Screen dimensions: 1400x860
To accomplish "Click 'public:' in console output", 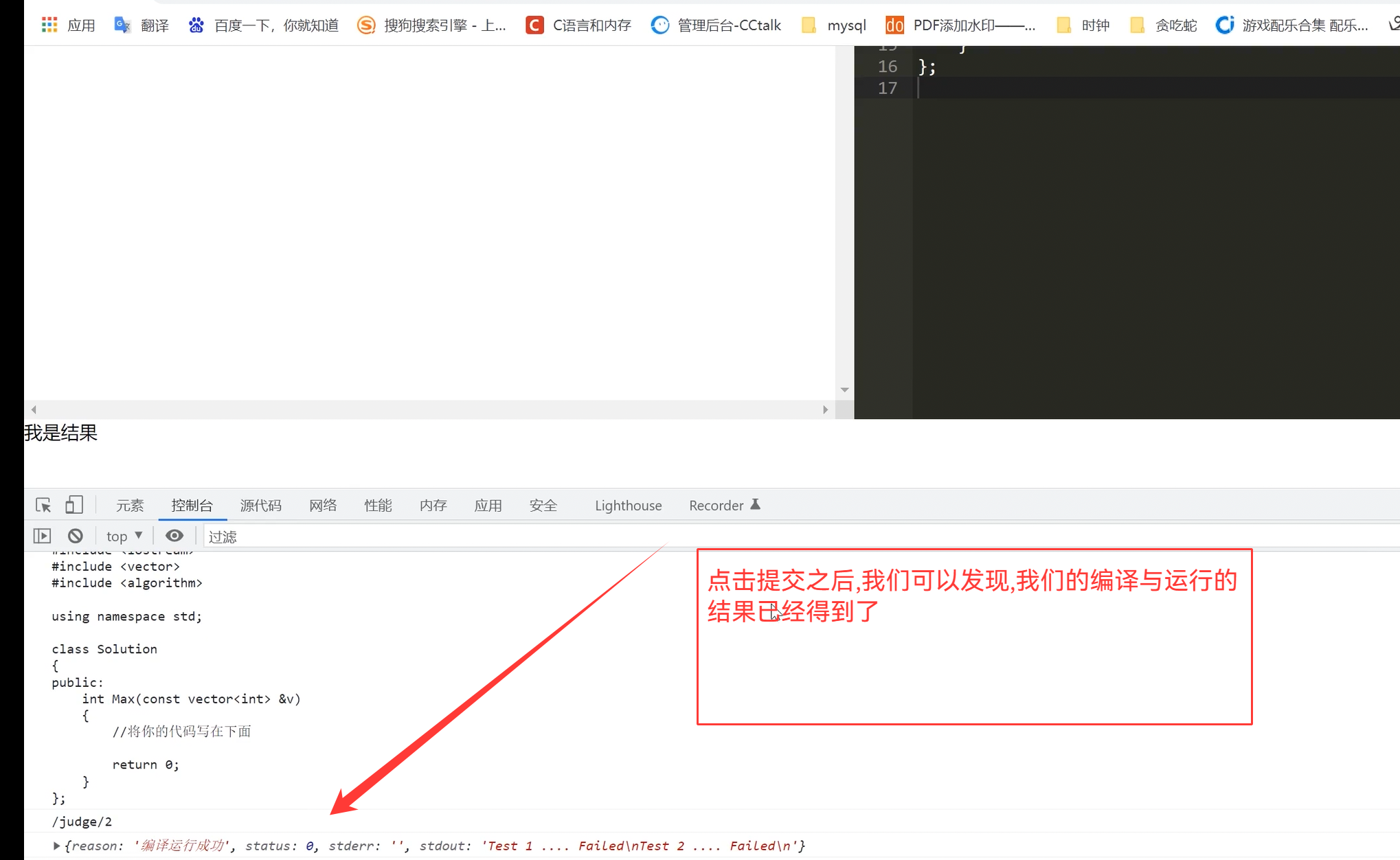I will coord(78,683).
